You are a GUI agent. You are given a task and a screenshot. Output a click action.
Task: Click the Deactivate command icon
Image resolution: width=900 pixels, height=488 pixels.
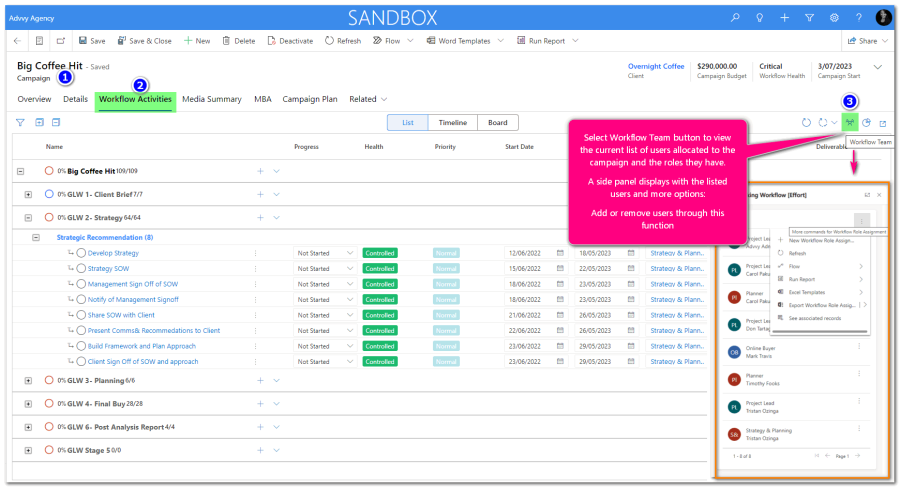pyautogui.click(x=272, y=41)
